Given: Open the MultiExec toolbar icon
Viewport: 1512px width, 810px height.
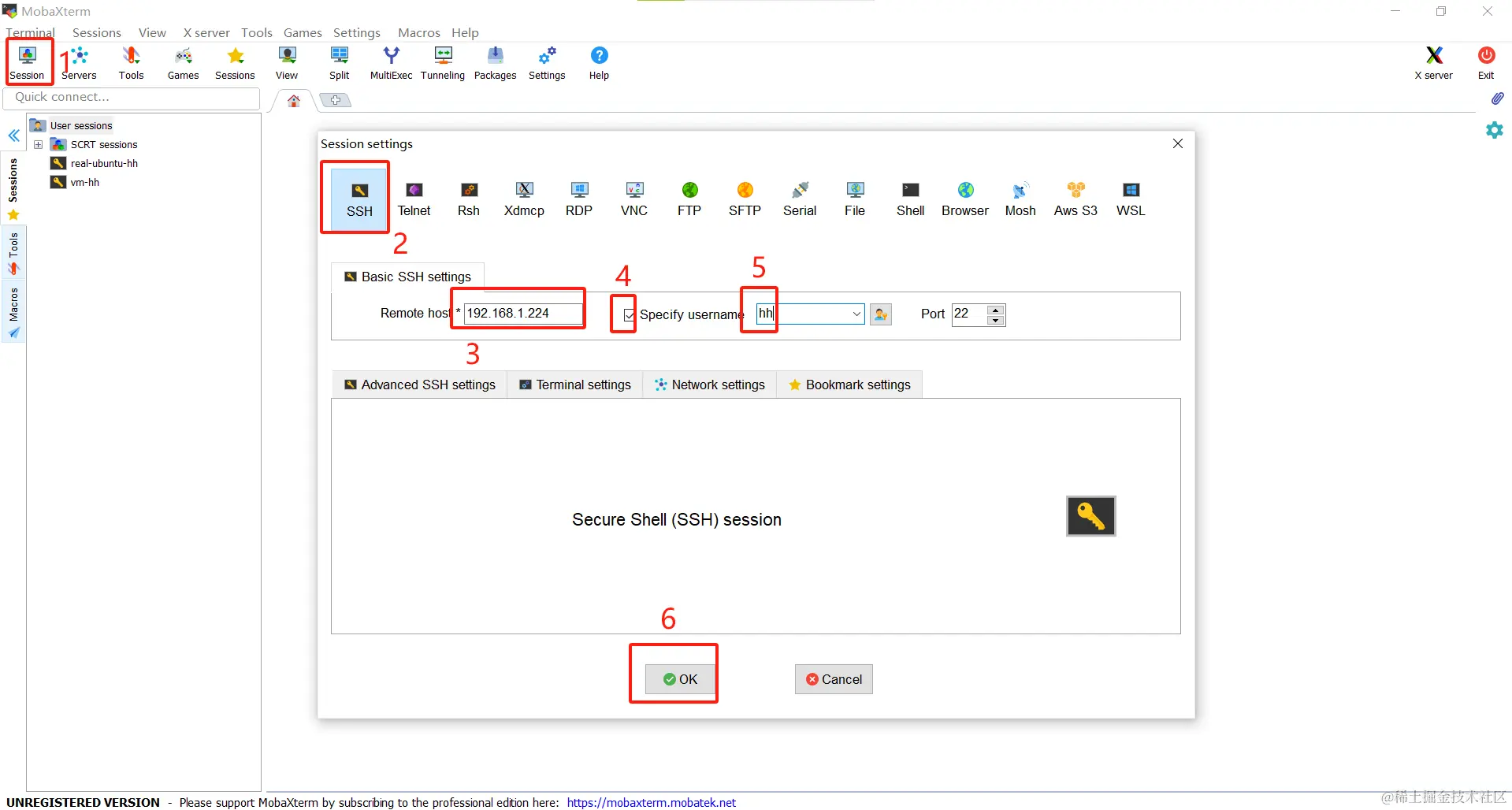Looking at the screenshot, I should pos(391,63).
